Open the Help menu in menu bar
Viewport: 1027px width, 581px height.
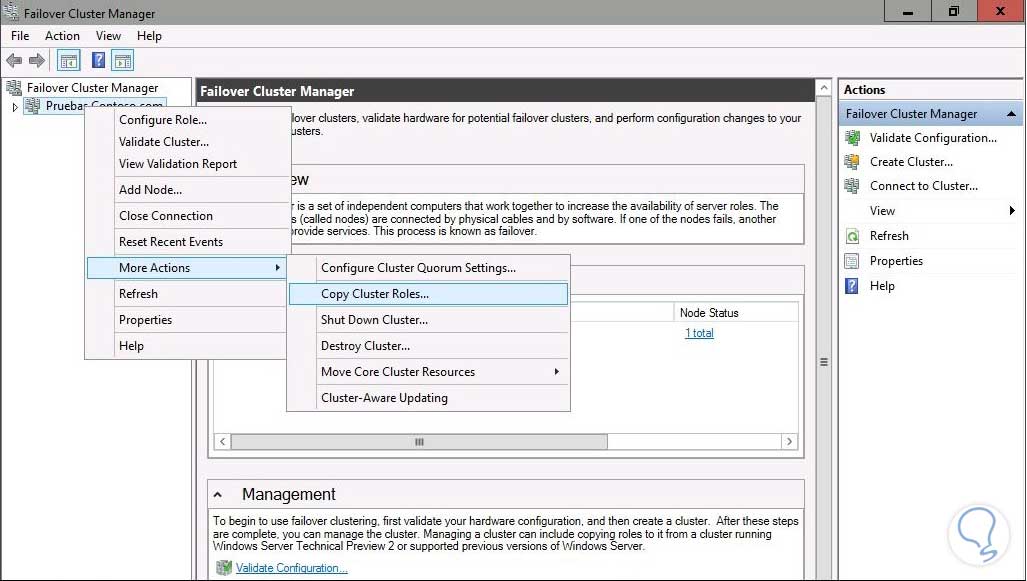click(149, 36)
